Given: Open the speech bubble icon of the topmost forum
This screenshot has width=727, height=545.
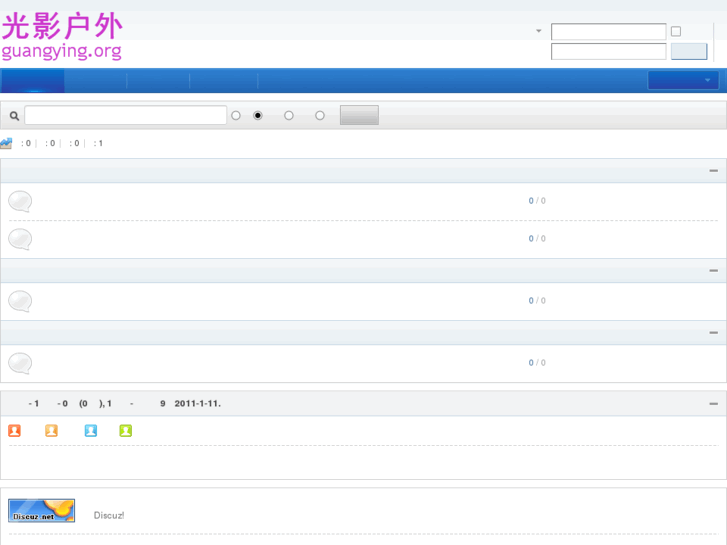Looking at the screenshot, I should tap(20, 201).
